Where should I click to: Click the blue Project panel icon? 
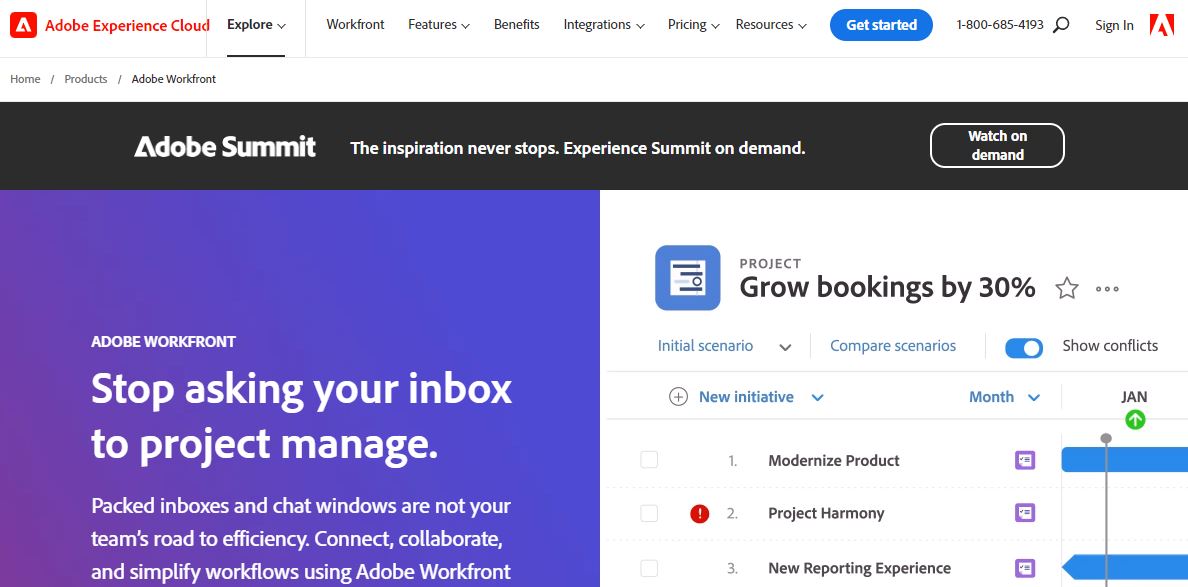(x=687, y=278)
